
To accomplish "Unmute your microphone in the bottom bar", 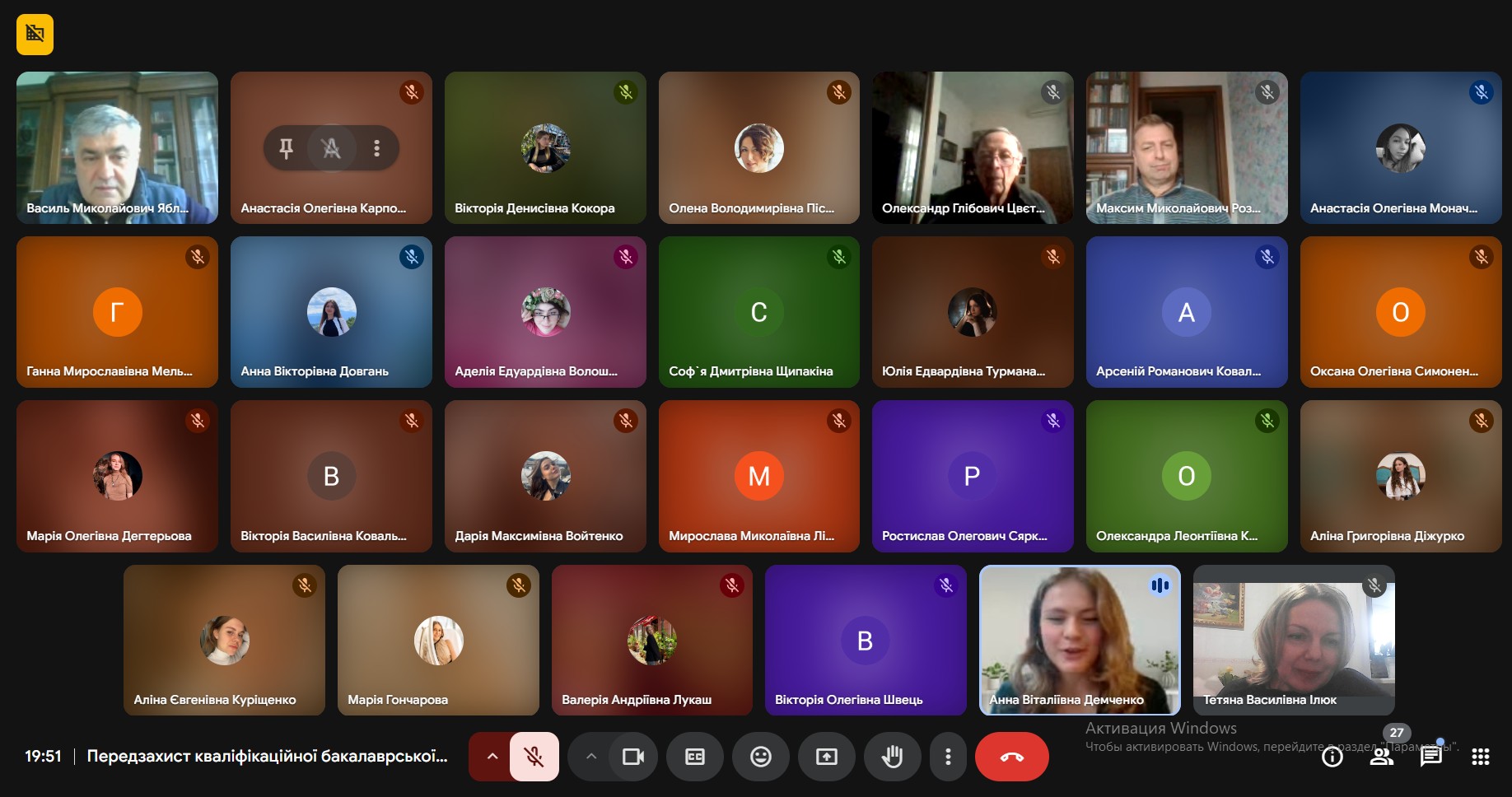I will (534, 757).
